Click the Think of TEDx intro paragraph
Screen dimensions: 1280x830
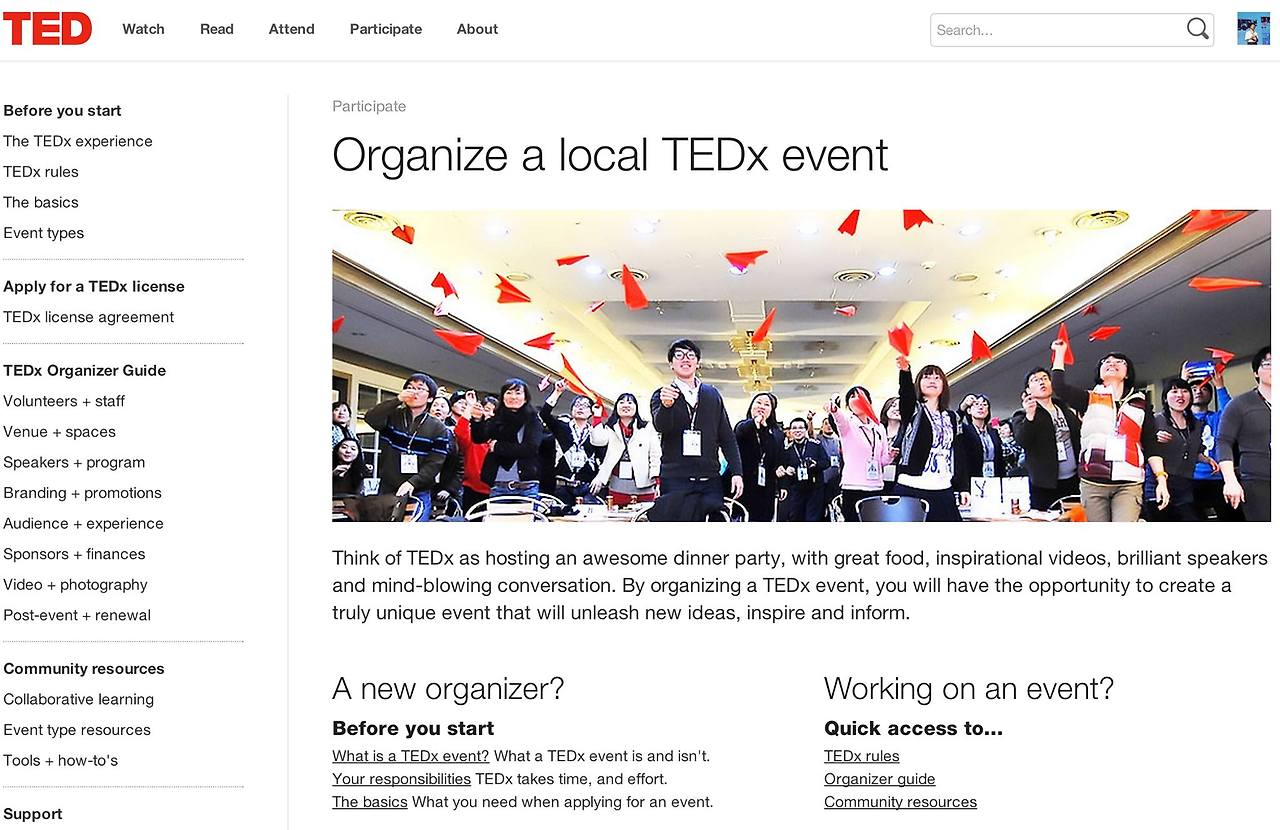(800, 585)
